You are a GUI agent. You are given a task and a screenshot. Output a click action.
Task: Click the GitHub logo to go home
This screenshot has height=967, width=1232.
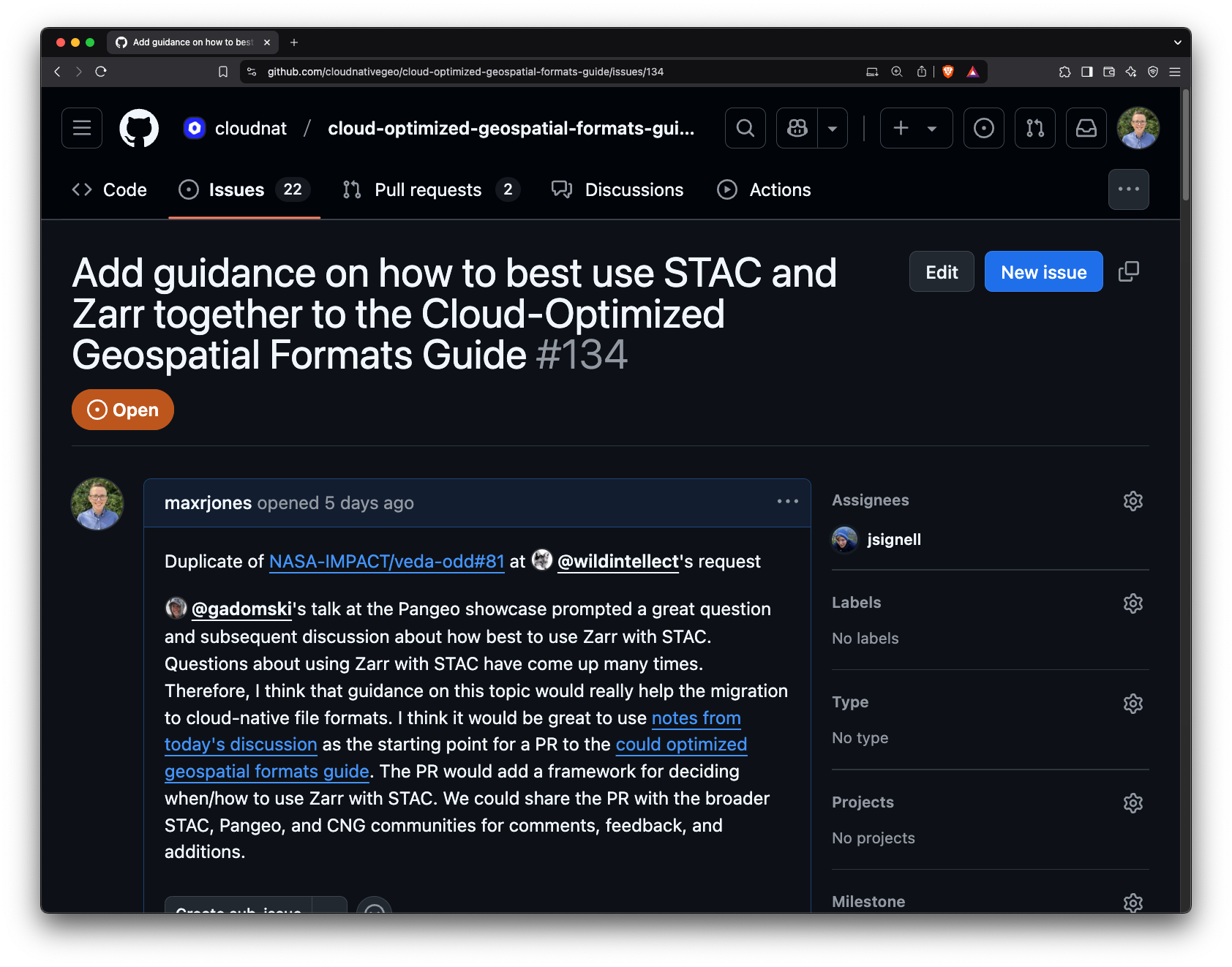click(139, 128)
